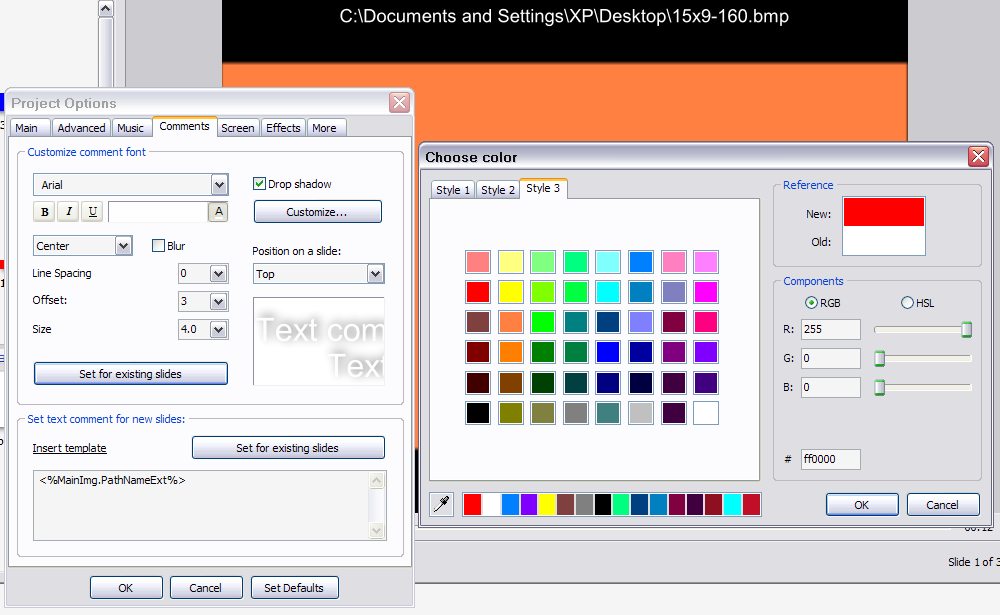Cancel the Project Options dialog
The width and height of the screenshot is (1000, 615).
[205, 588]
